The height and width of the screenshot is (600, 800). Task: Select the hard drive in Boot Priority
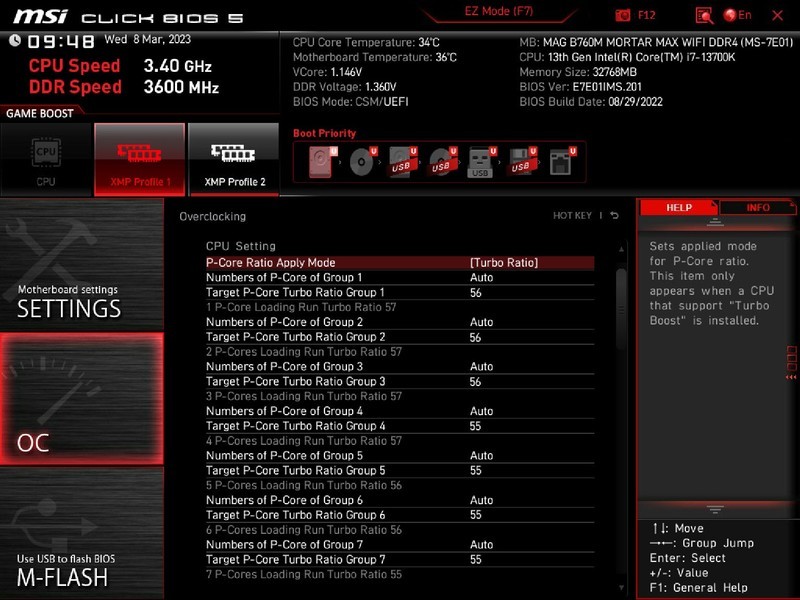tap(318, 160)
